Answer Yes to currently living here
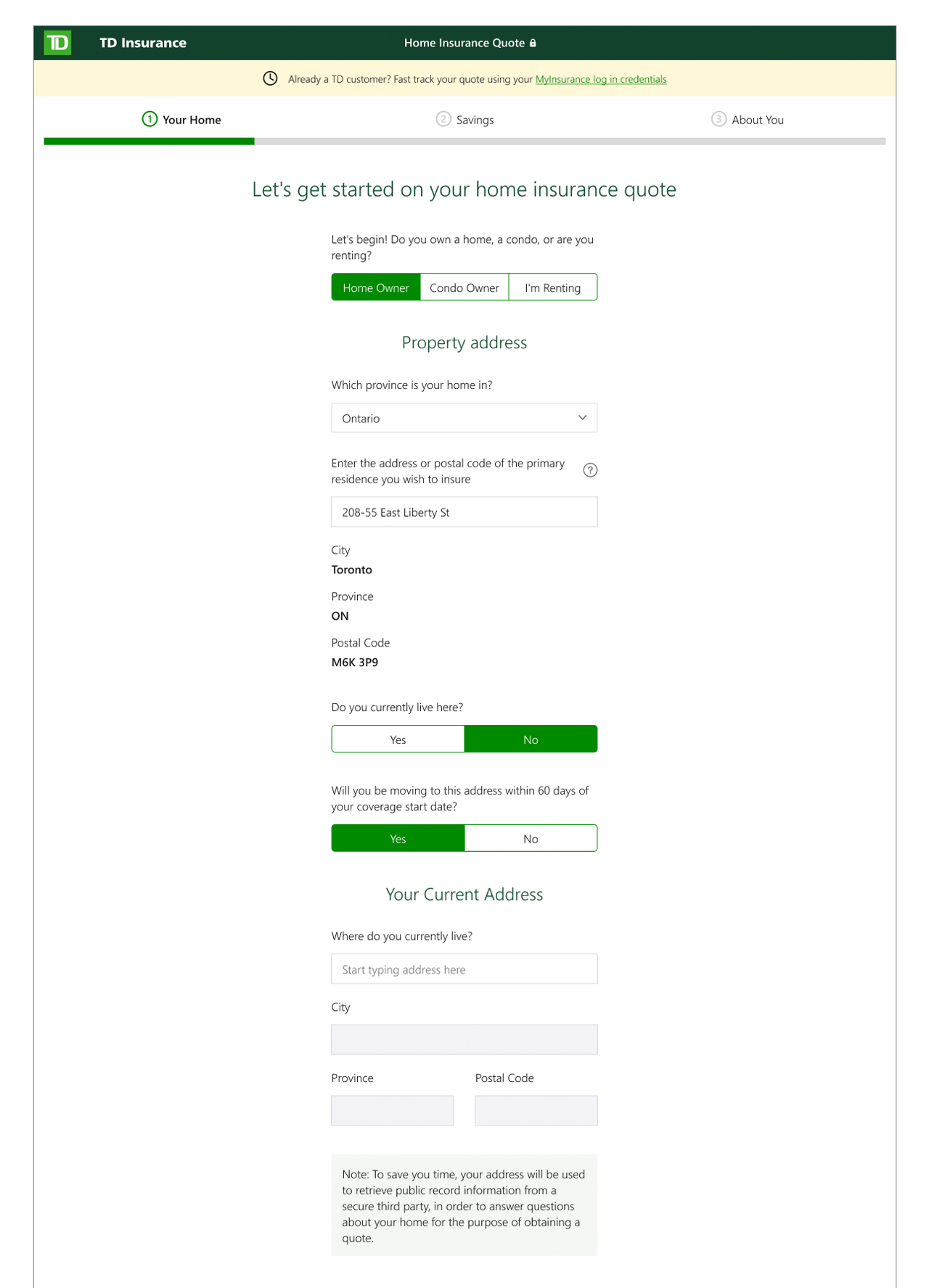The image size is (929, 1288). (x=398, y=739)
